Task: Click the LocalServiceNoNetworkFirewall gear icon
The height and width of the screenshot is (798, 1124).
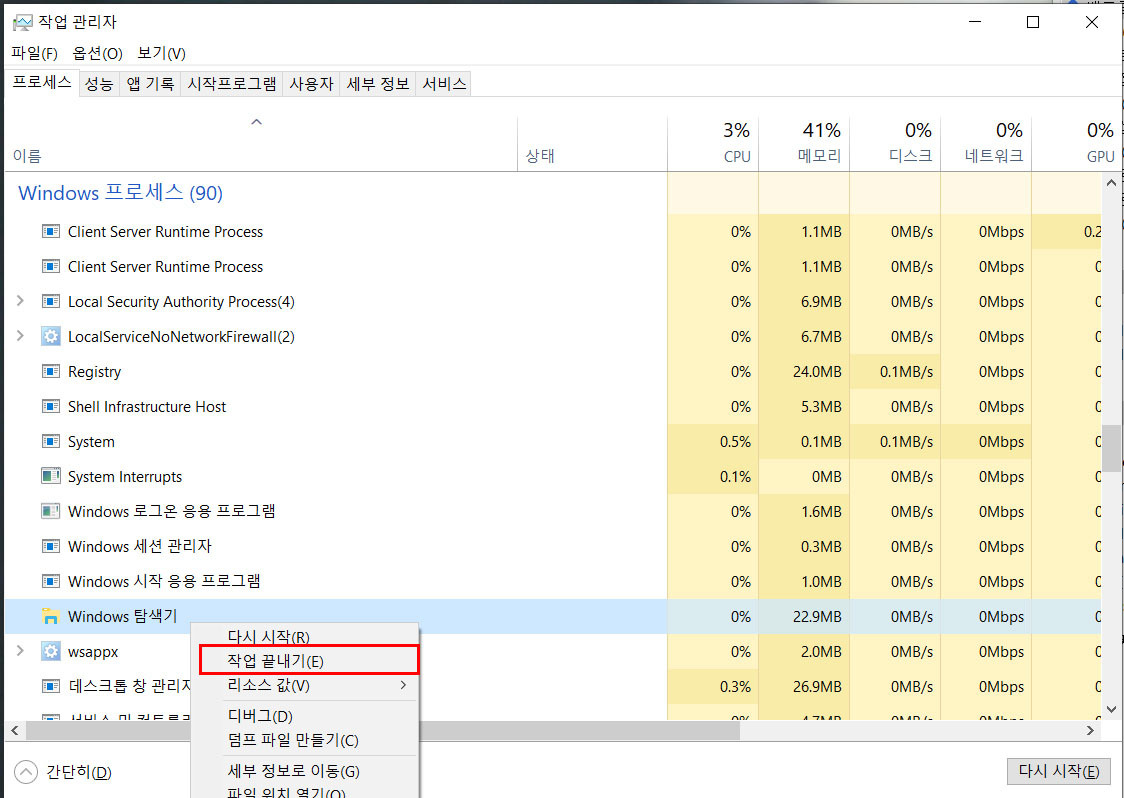Action: click(50, 336)
